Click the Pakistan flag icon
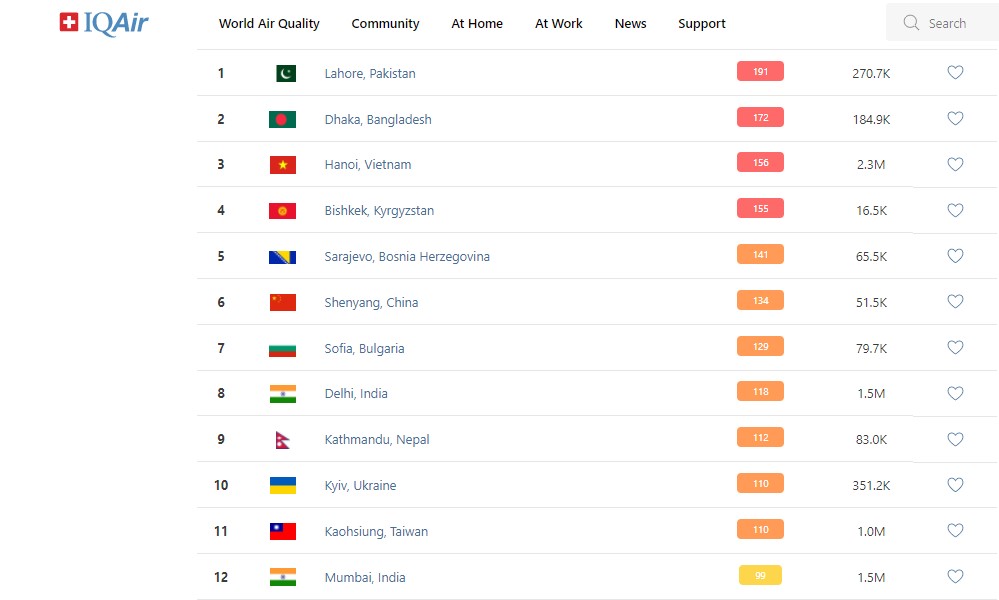This screenshot has width=999, height=600. pos(285,73)
